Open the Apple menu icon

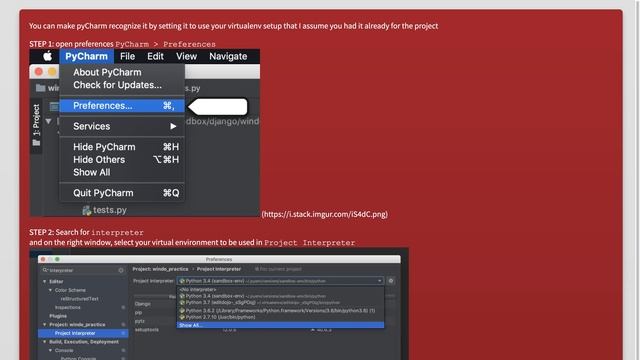tap(48, 56)
